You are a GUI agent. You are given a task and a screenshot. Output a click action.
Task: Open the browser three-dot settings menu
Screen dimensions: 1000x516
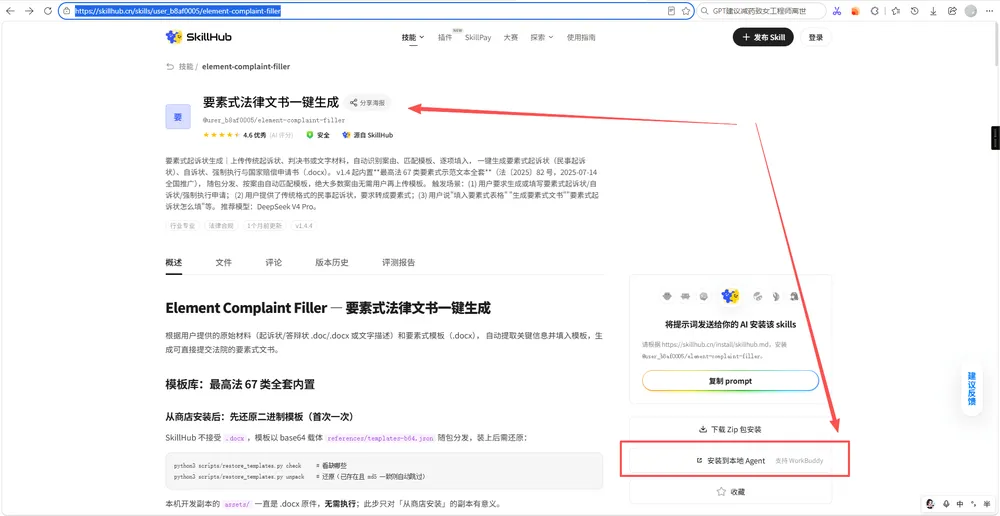989,11
